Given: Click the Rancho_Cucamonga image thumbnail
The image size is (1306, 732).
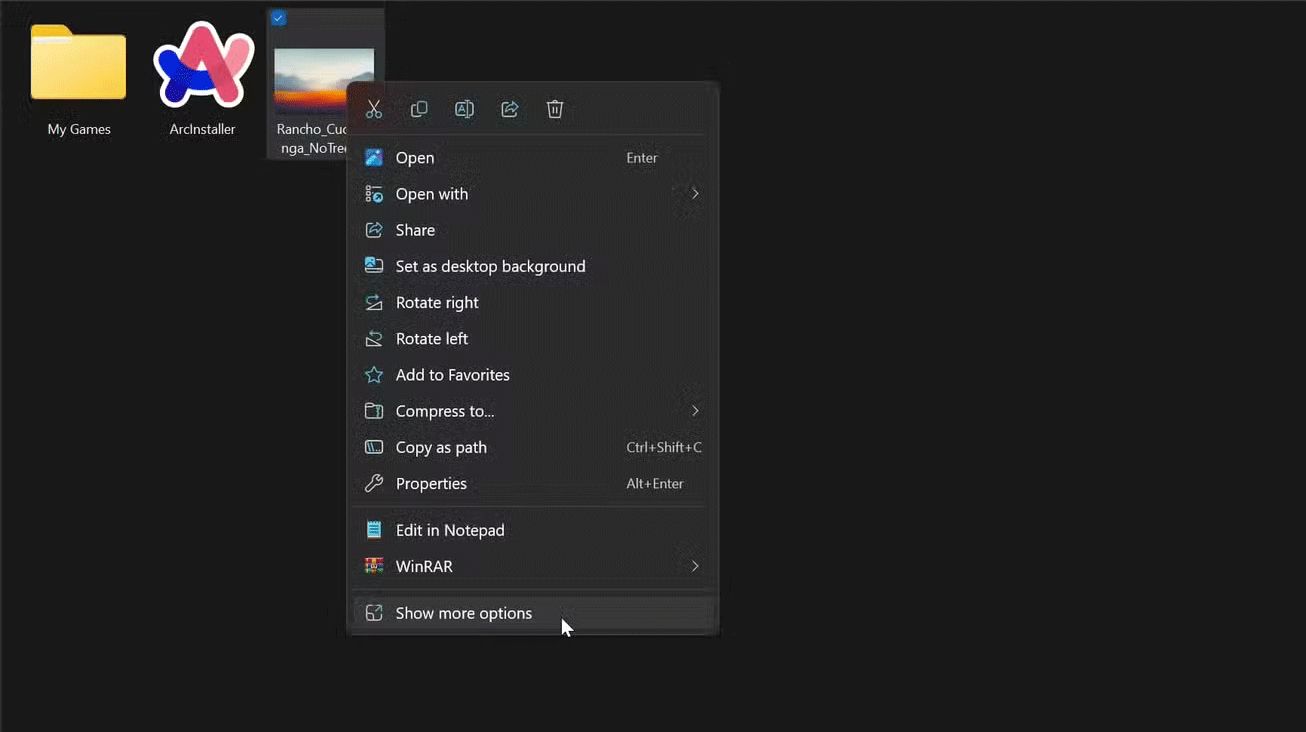Looking at the screenshot, I should (310, 78).
